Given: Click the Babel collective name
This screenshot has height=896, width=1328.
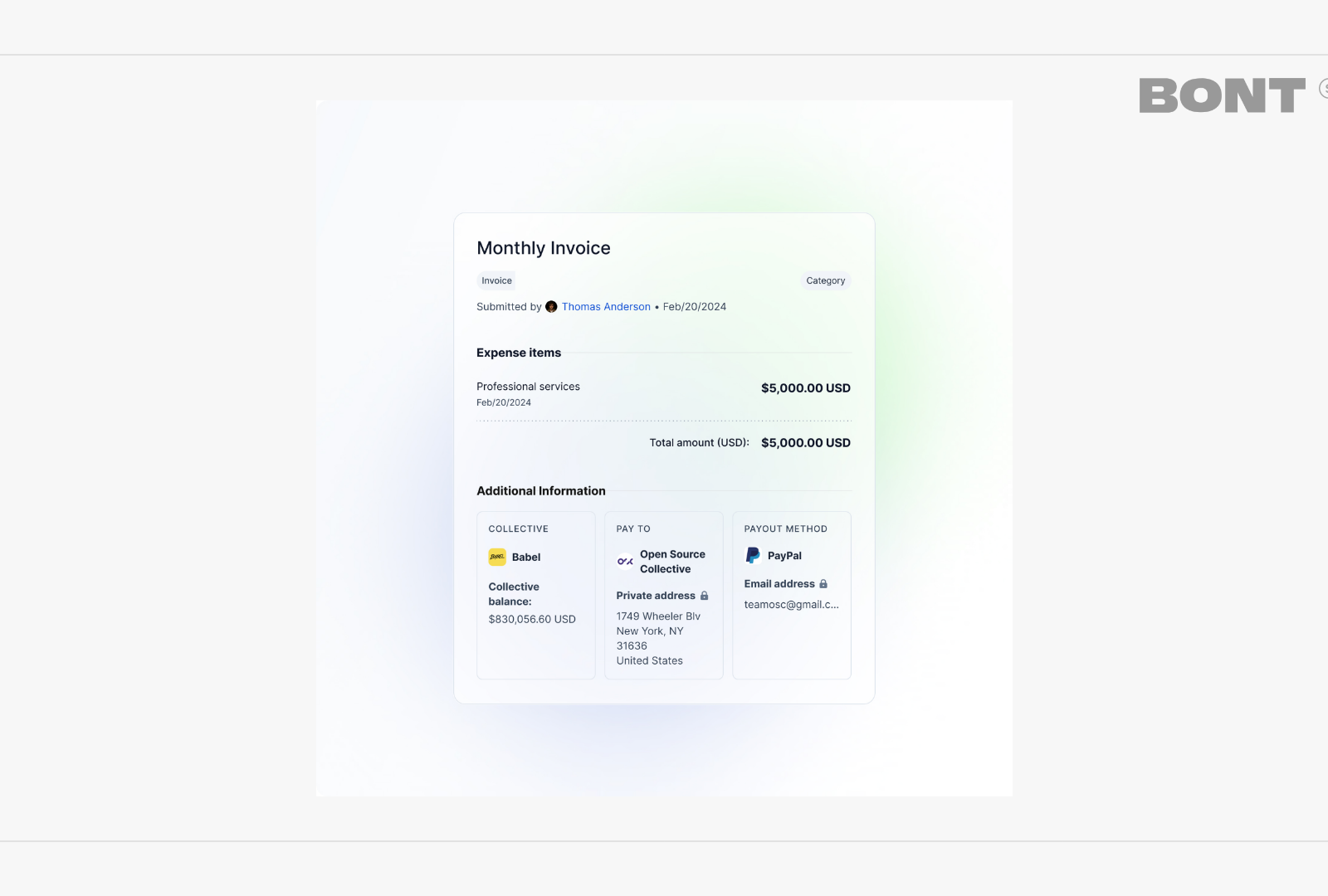Looking at the screenshot, I should pos(526,557).
